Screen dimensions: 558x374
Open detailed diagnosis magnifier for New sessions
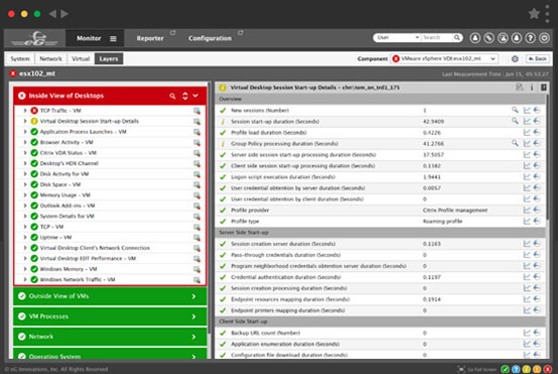[x=515, y=110]
